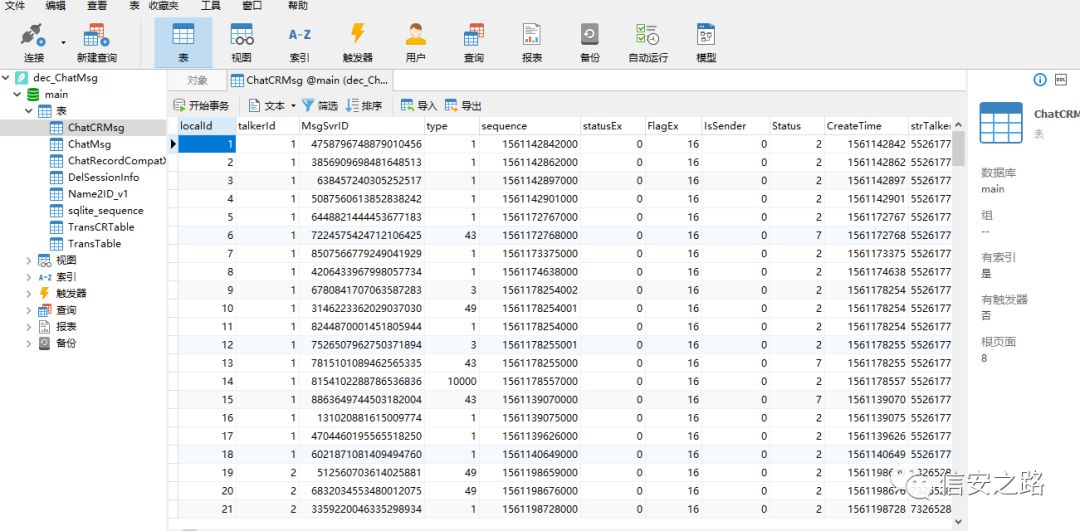
Task: Switch to the Objects (对象) tab
Action: tap(197, 80)
